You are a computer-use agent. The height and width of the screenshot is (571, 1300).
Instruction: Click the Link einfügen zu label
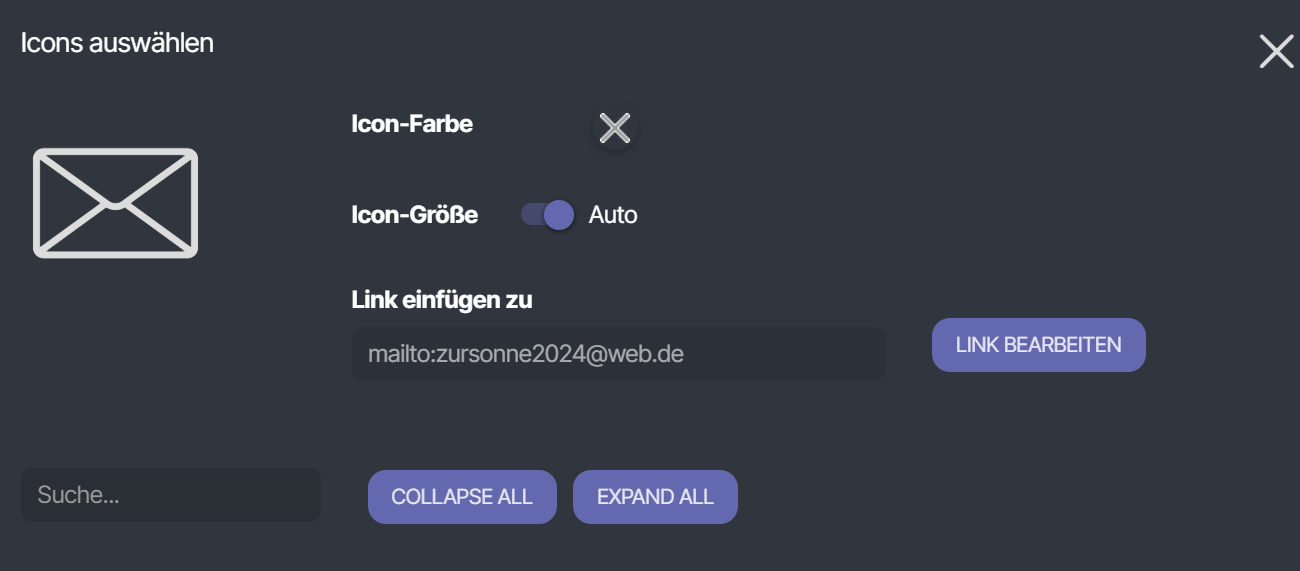(x=442, y=300)
